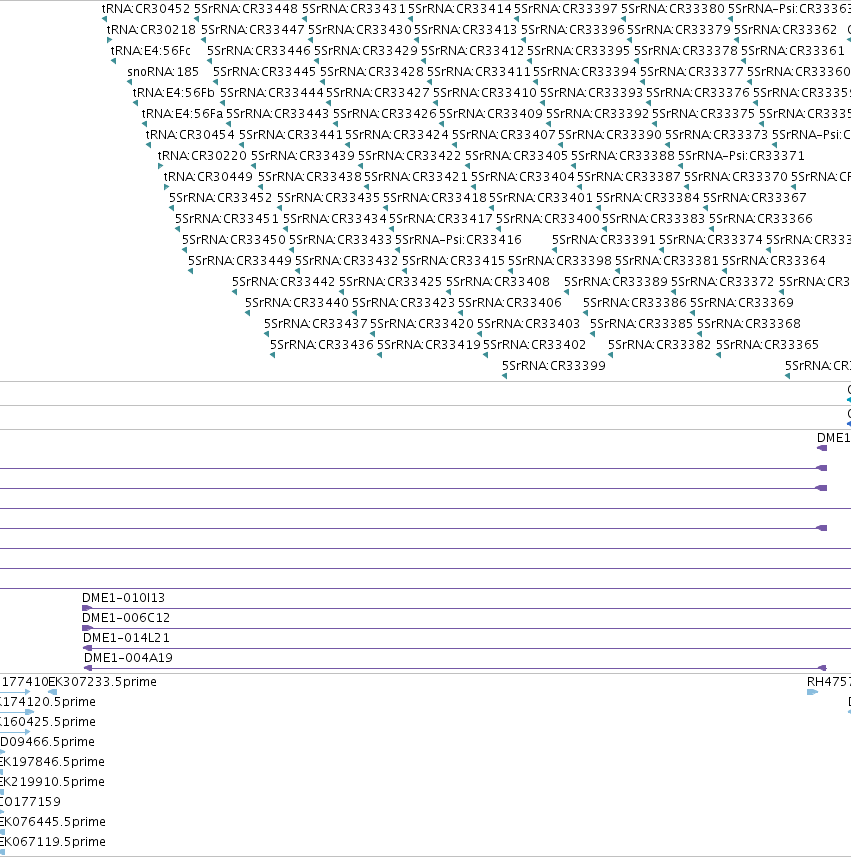Select 5SrRNA:CR33451 gene label
The image size is (851, 857).
[x=227, y=219]
